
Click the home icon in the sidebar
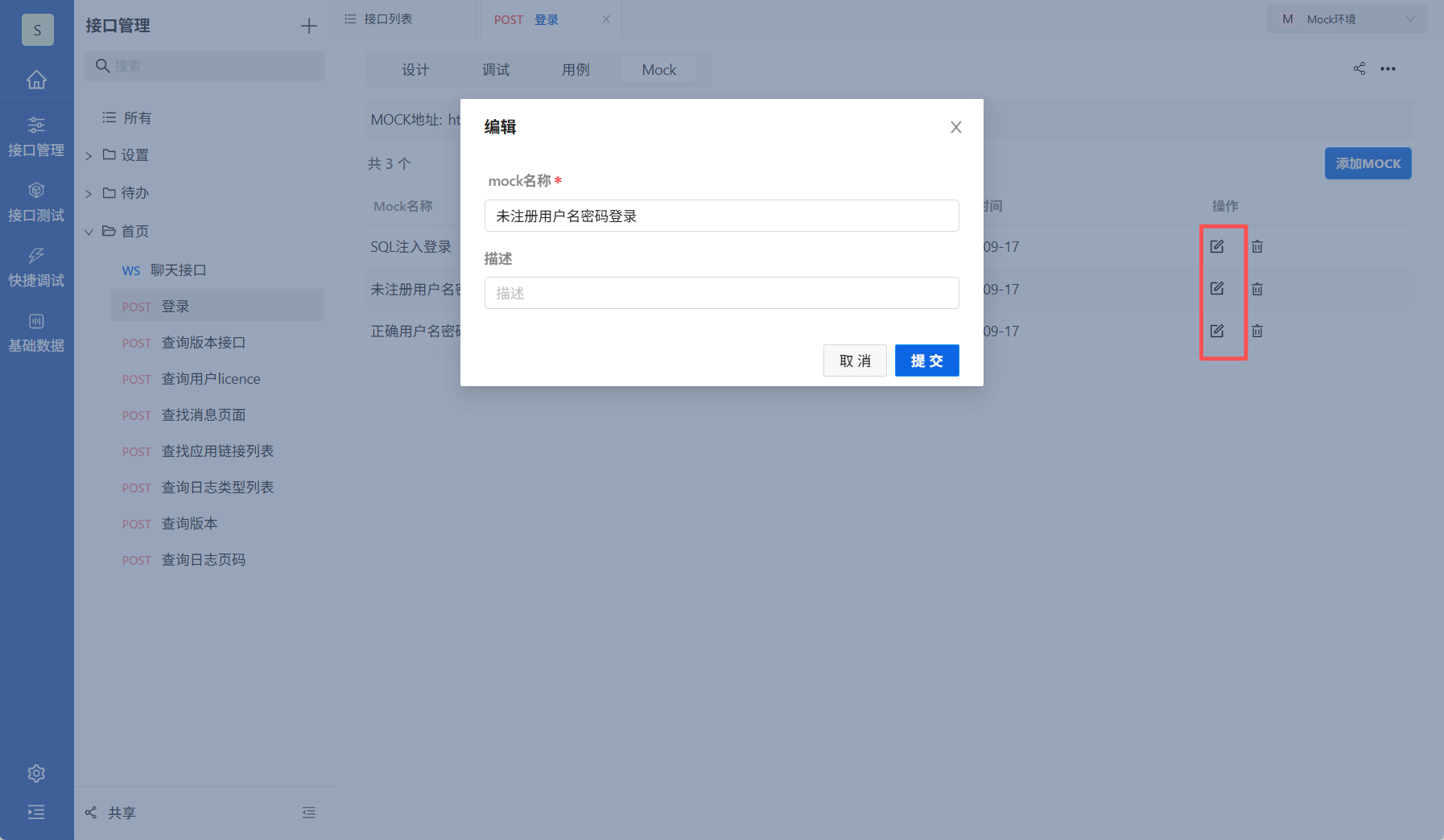pyautogui.click(x=36, y=80)
